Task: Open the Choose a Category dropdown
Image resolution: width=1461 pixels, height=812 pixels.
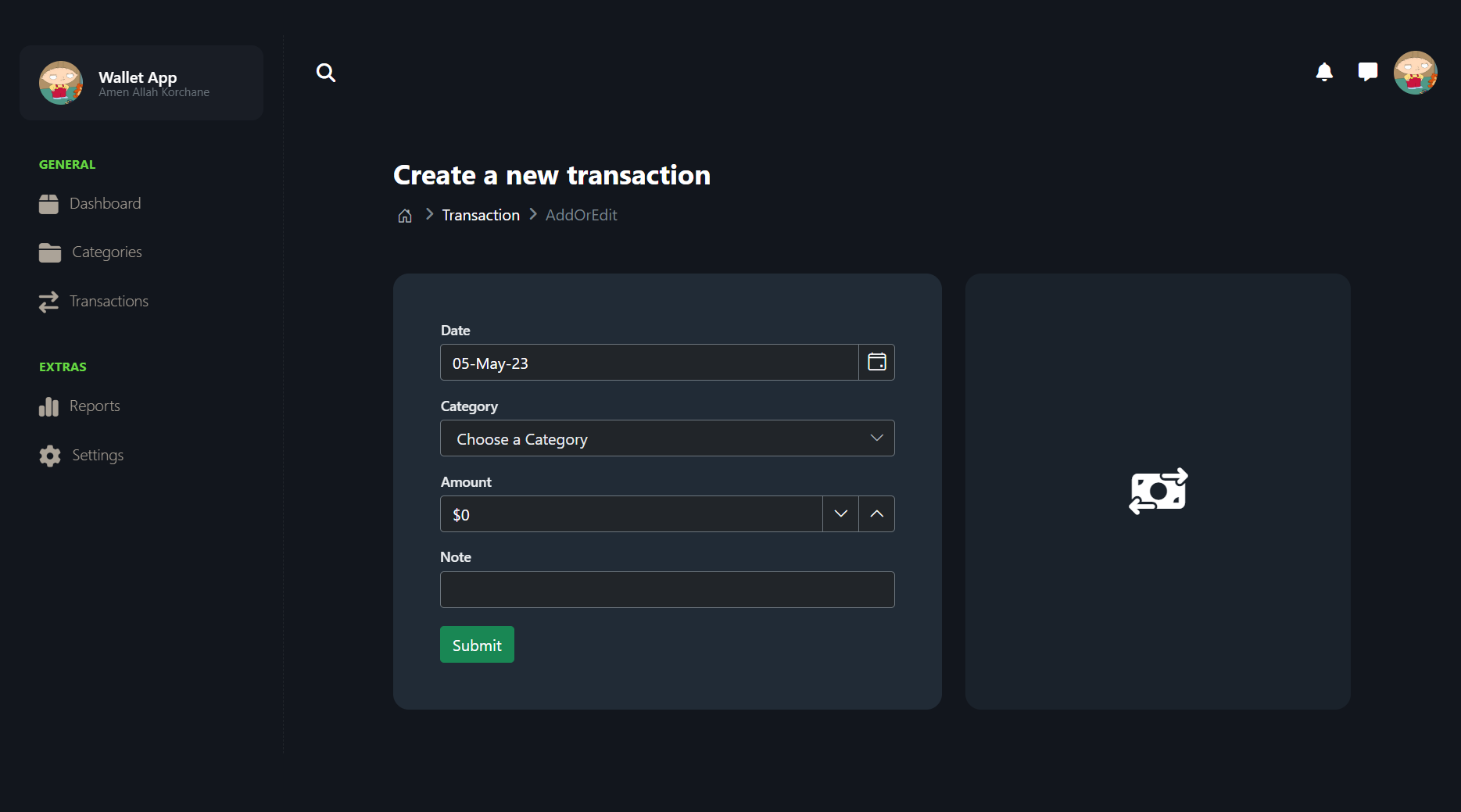Action: (667, 438)
